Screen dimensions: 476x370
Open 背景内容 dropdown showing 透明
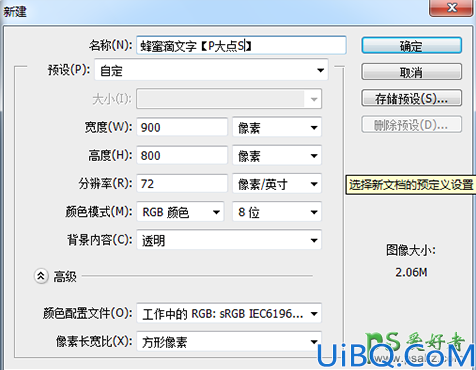[229, 240]
